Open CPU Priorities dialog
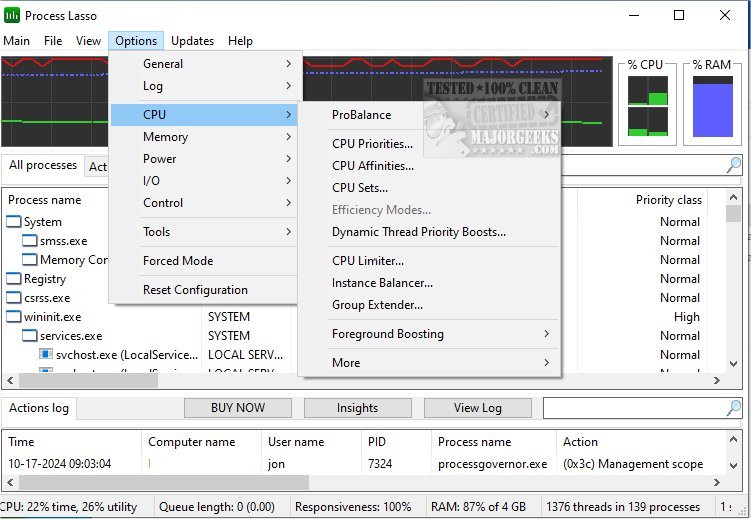Viewport: 751px width, 519px height. point(430,144)
